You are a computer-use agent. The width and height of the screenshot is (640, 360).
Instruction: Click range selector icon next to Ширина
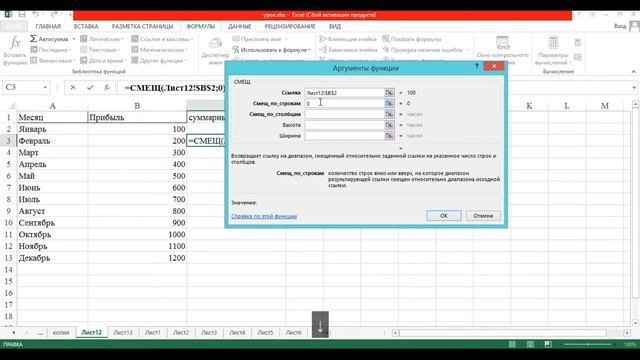(x=389, y=136)
